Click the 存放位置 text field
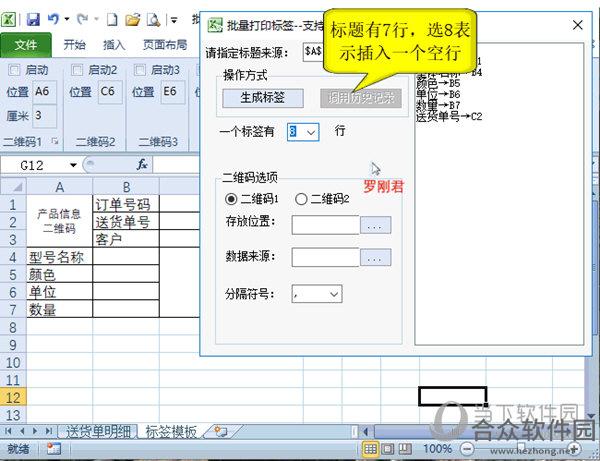Screen dimensions: 600x461 click(x=326, y=225)
